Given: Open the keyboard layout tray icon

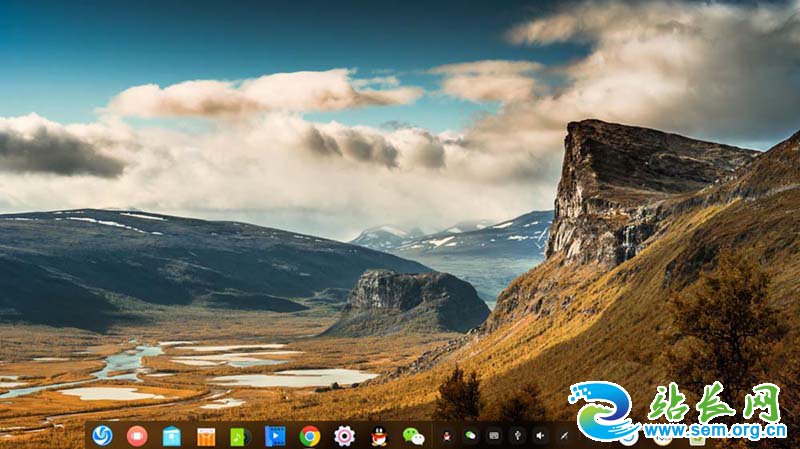Looking at the screenshot, I should click(x=493, y=435).
